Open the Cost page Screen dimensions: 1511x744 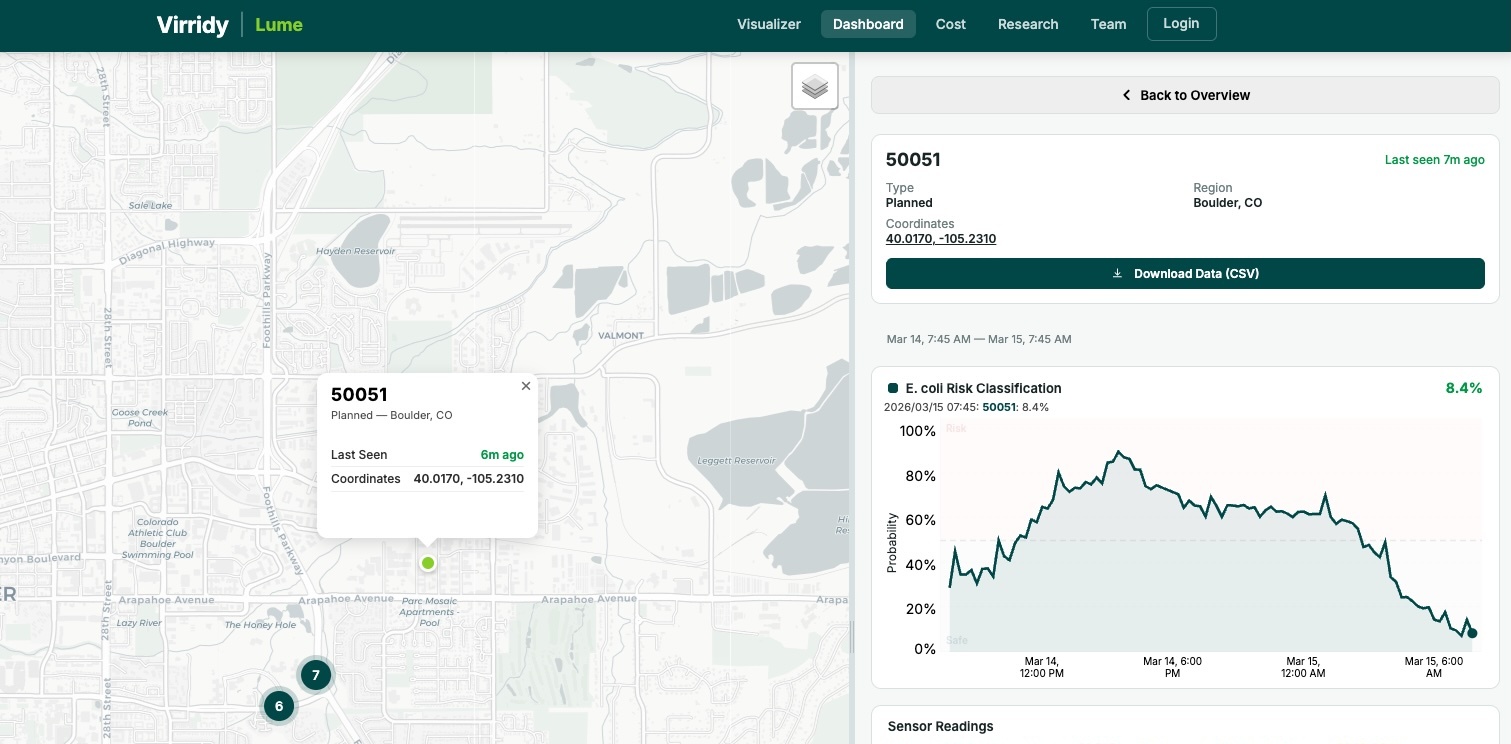tap(950, 24)
